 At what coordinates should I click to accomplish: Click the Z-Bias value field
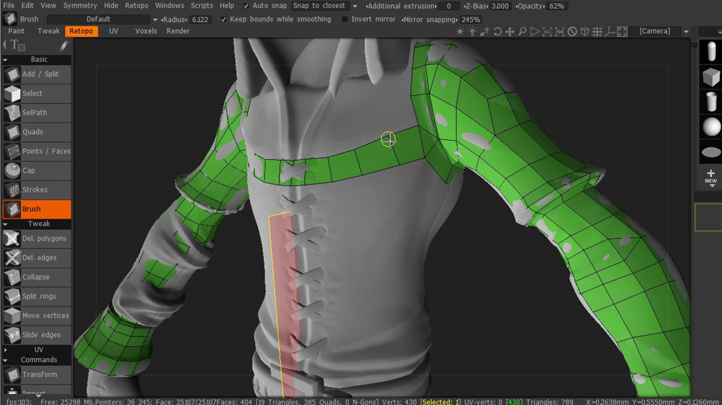tap(500, 6)
